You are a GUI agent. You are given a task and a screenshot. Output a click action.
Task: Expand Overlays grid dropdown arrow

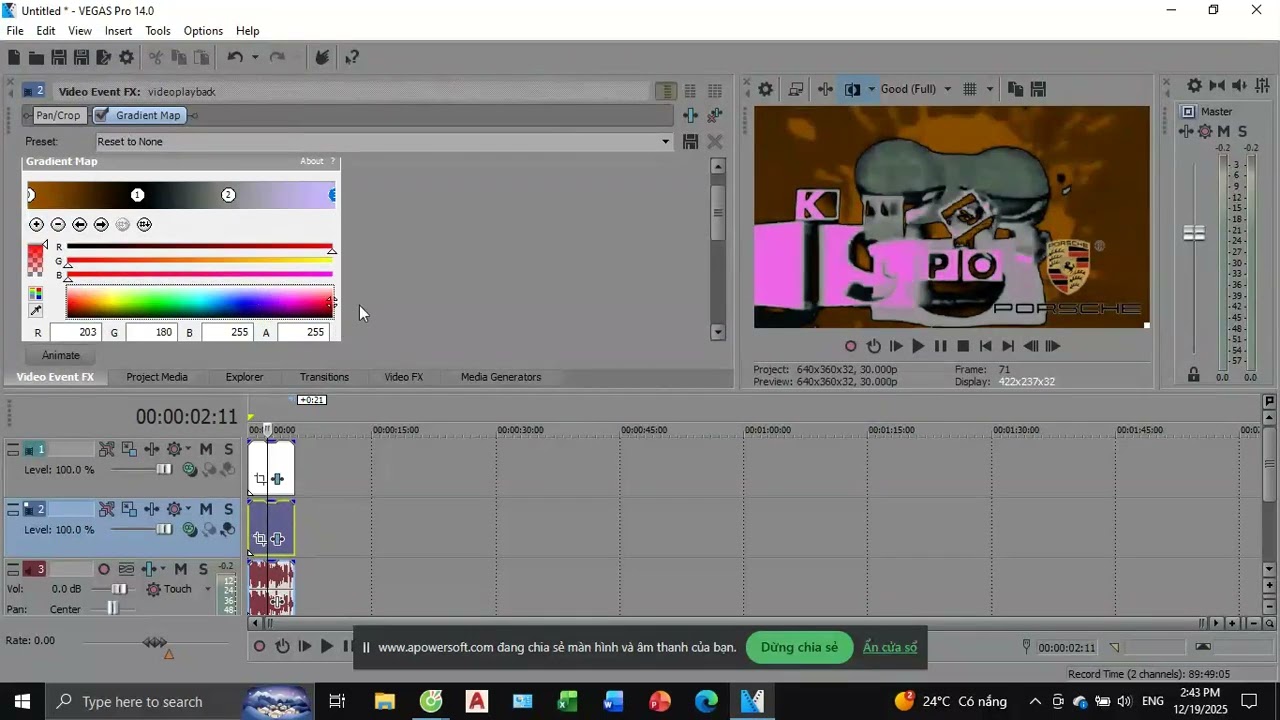pyautogui.click(x=990, y=89)
